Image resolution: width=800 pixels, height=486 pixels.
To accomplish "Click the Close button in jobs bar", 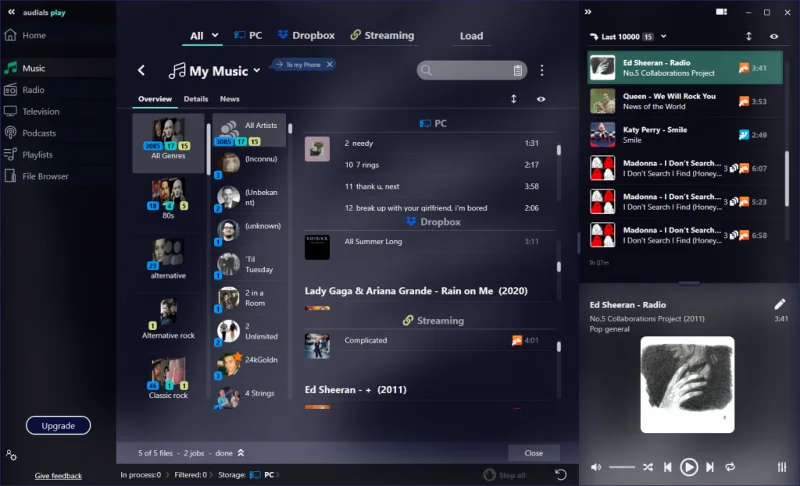I will coord(534,453).
